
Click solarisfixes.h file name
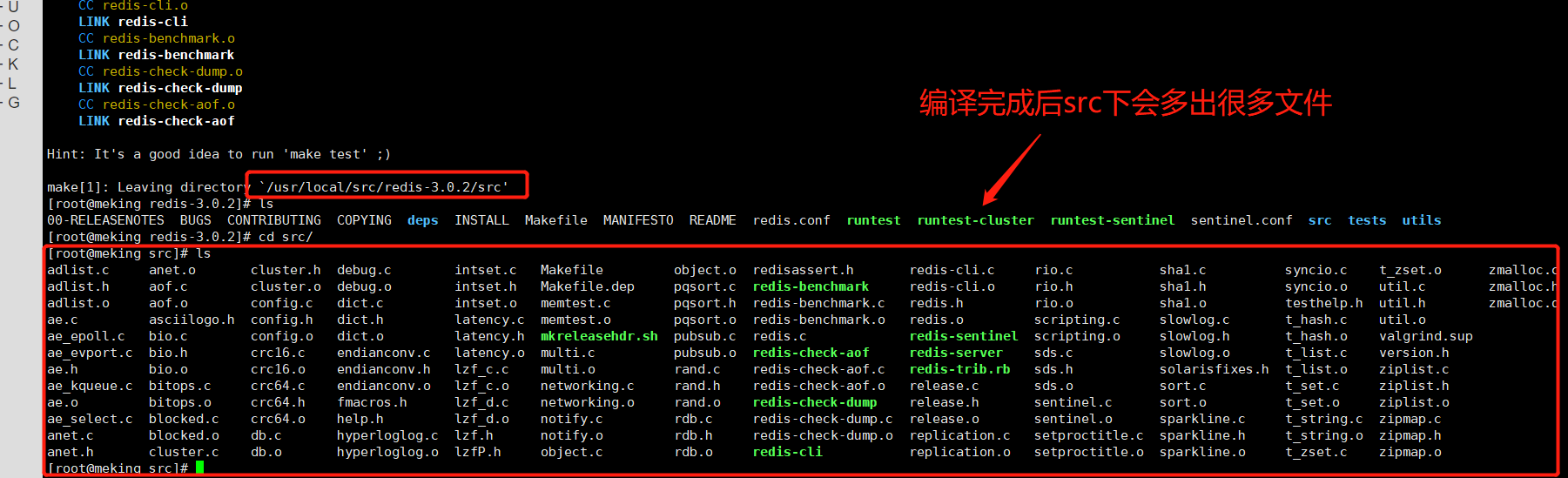click(x=1215, y=369)
